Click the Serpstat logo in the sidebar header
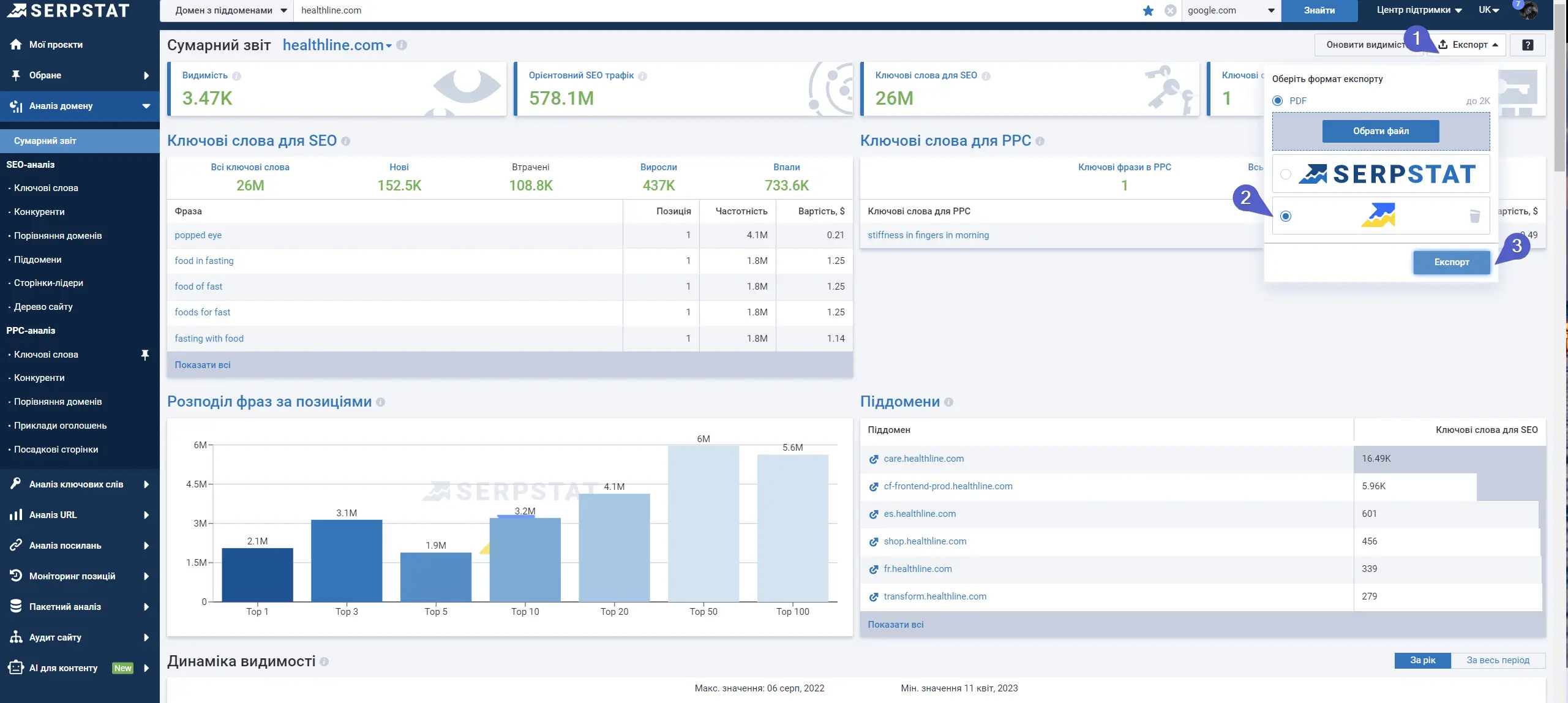 click(x=69, y=10)
